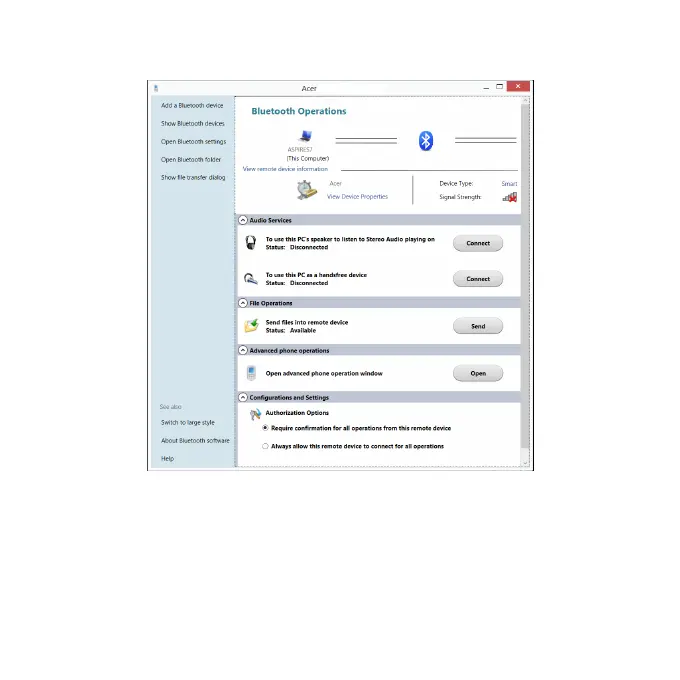Screen dimensions: 680x680
Task: Click View remote device information link
Action: [x=285, y=169]
